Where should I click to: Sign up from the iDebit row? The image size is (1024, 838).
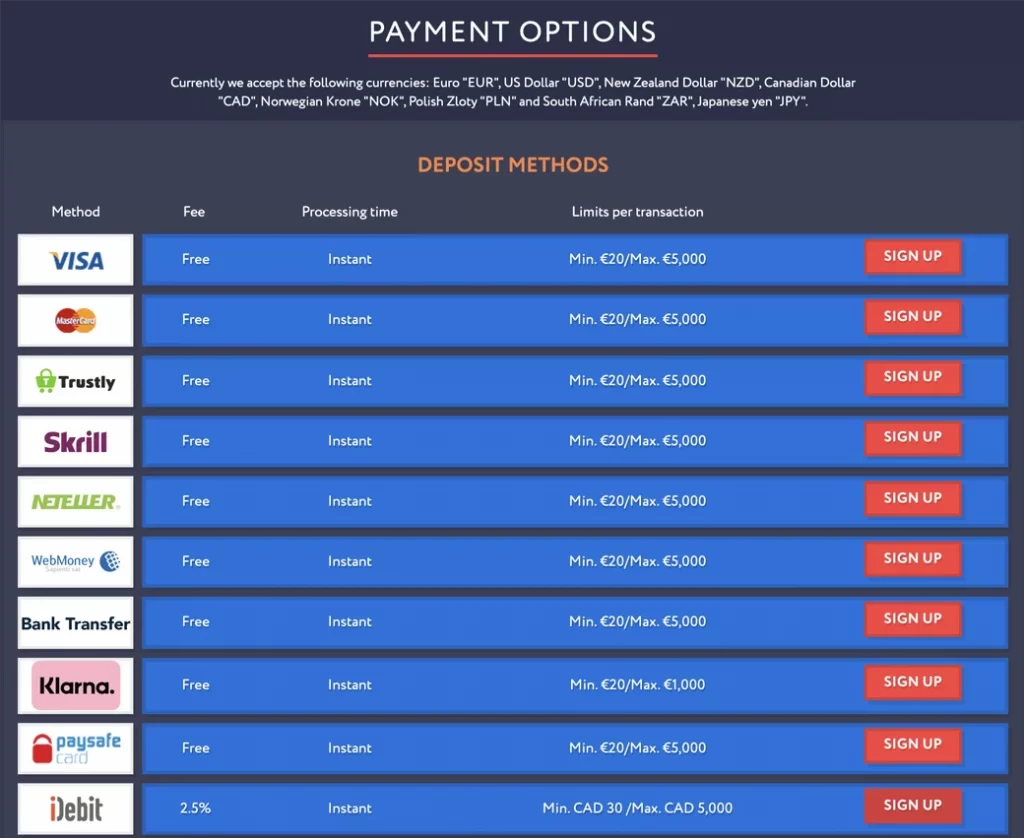tap(913, 806)
